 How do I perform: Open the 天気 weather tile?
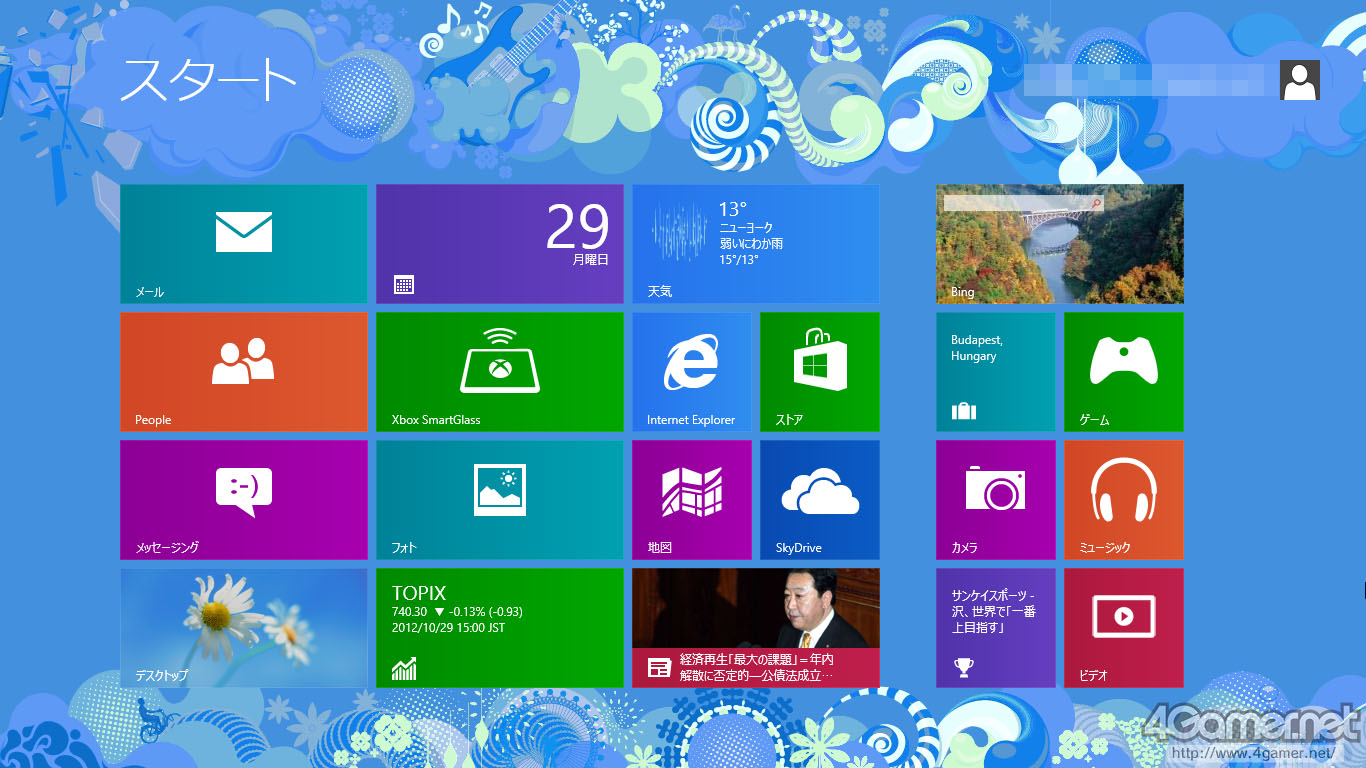[x=756, y=244]
